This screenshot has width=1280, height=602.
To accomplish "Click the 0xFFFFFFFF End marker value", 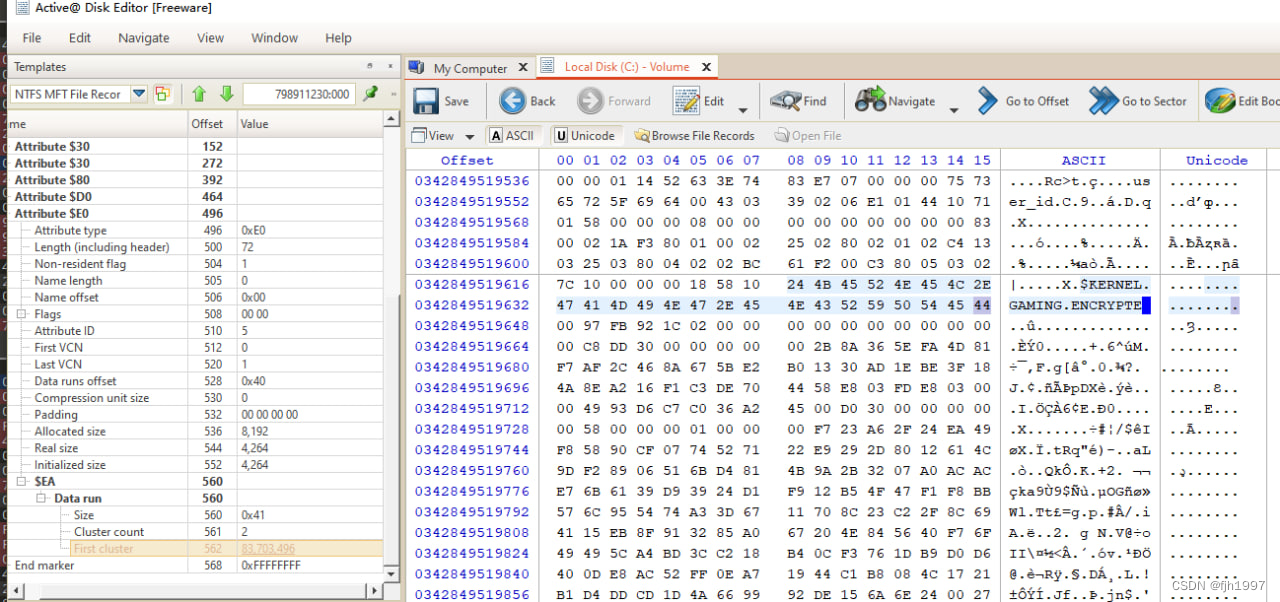I will [x=271, y=565].
